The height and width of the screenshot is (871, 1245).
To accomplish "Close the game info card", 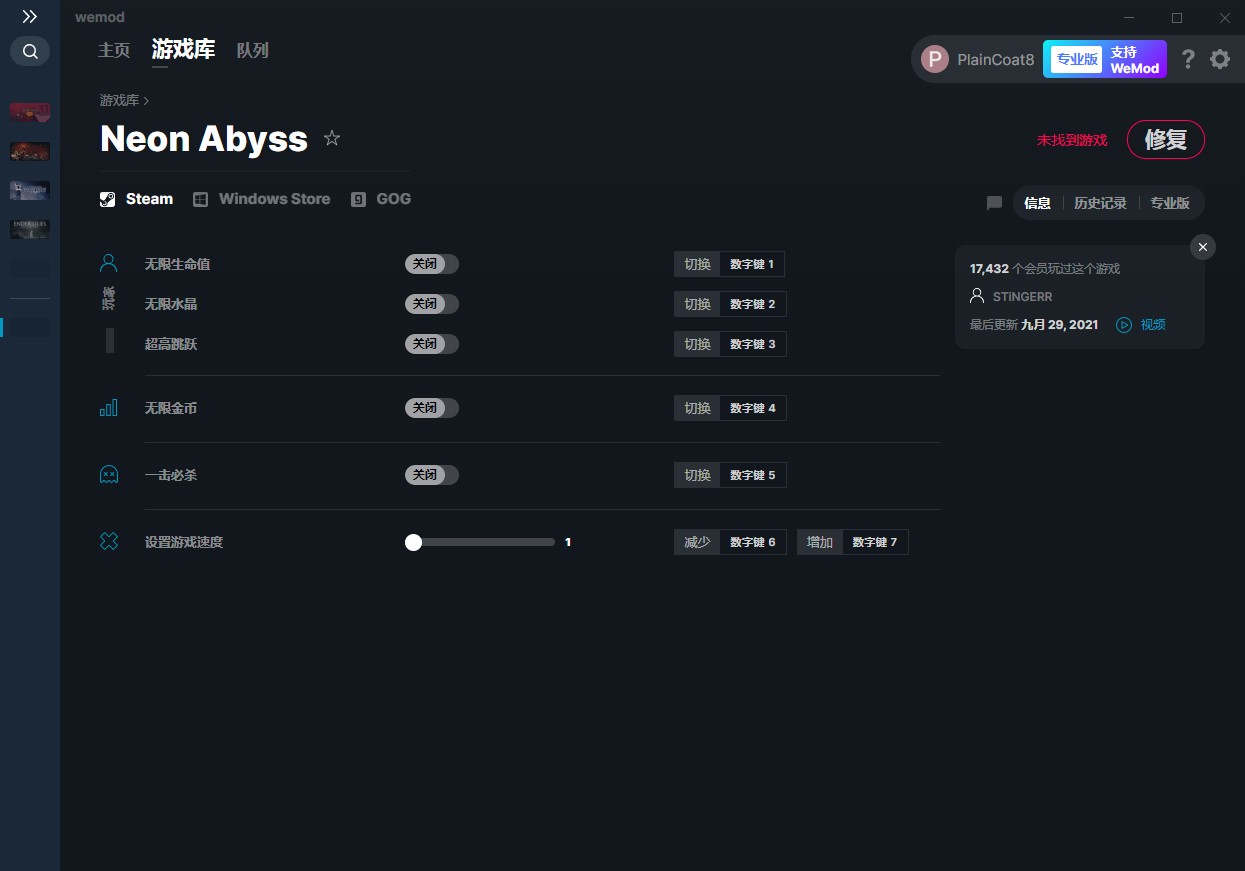I will [1203, 247].
